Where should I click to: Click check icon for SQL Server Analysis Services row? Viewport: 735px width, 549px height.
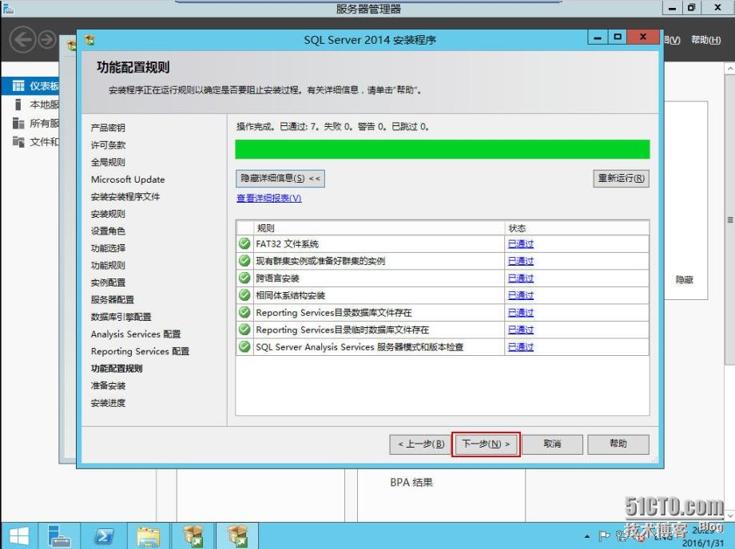tap(245, 347)
